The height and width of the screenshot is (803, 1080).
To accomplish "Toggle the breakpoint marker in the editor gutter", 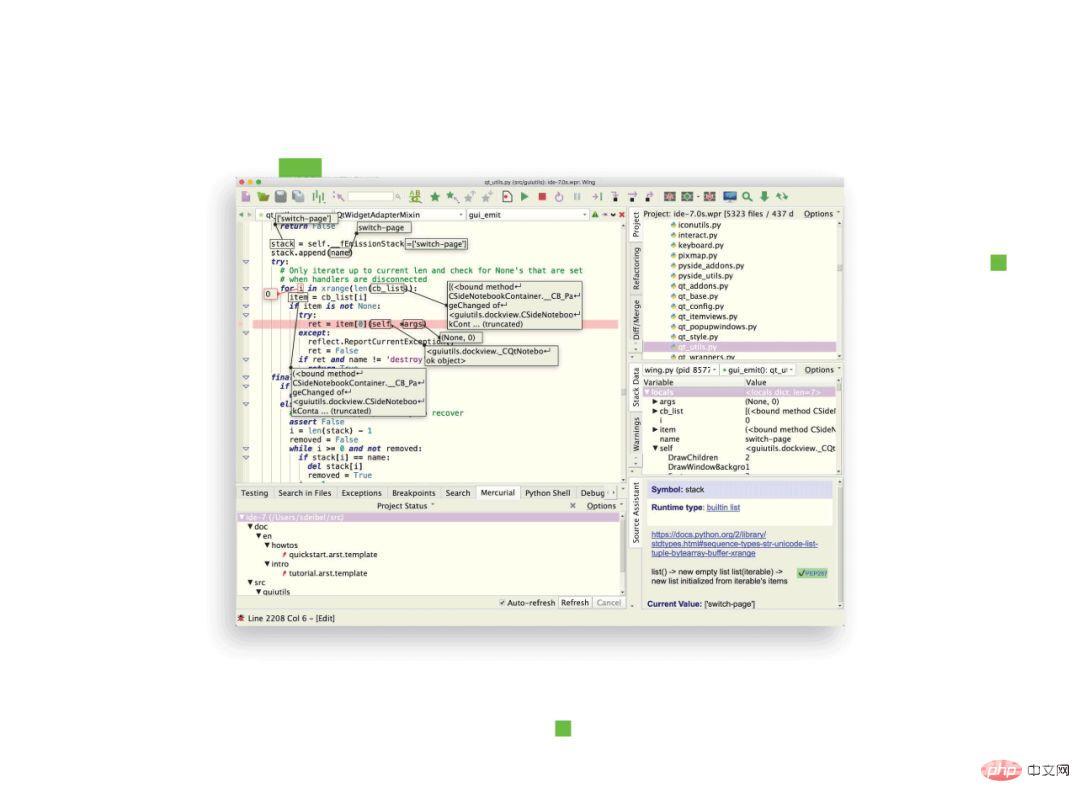I will coord(240,323).
